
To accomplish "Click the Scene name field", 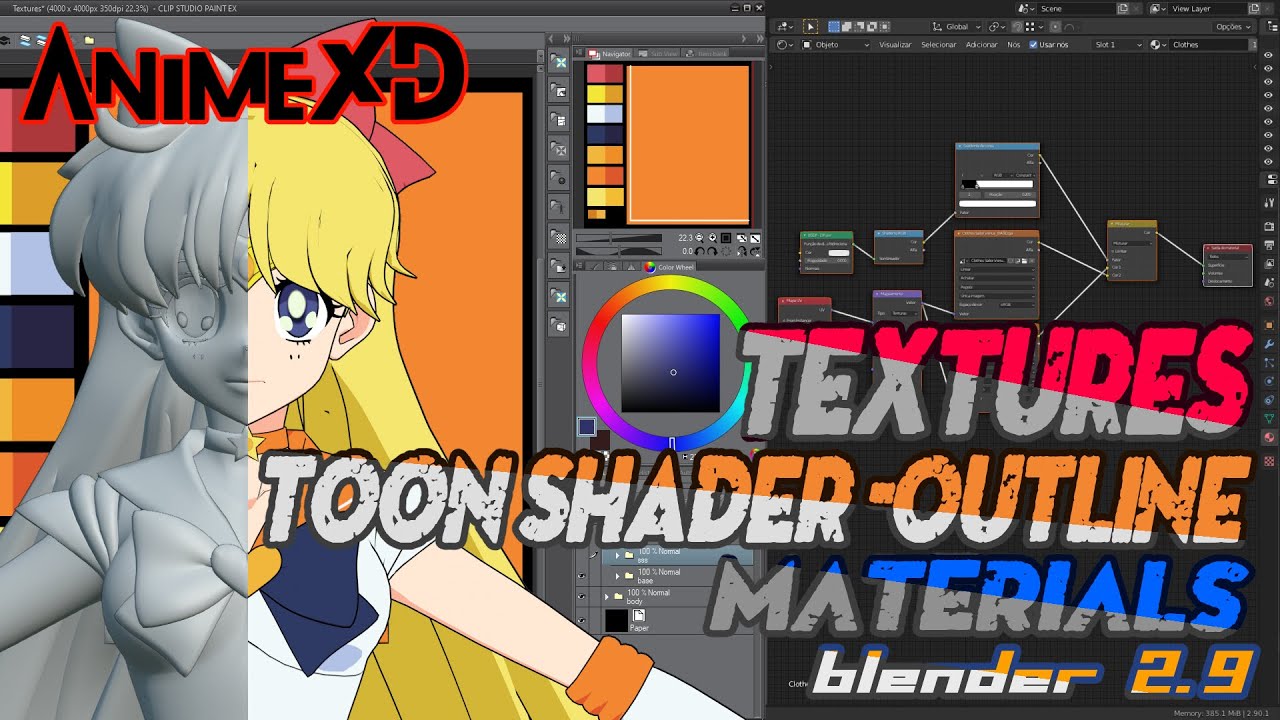I will click(x=1076, y=9).
